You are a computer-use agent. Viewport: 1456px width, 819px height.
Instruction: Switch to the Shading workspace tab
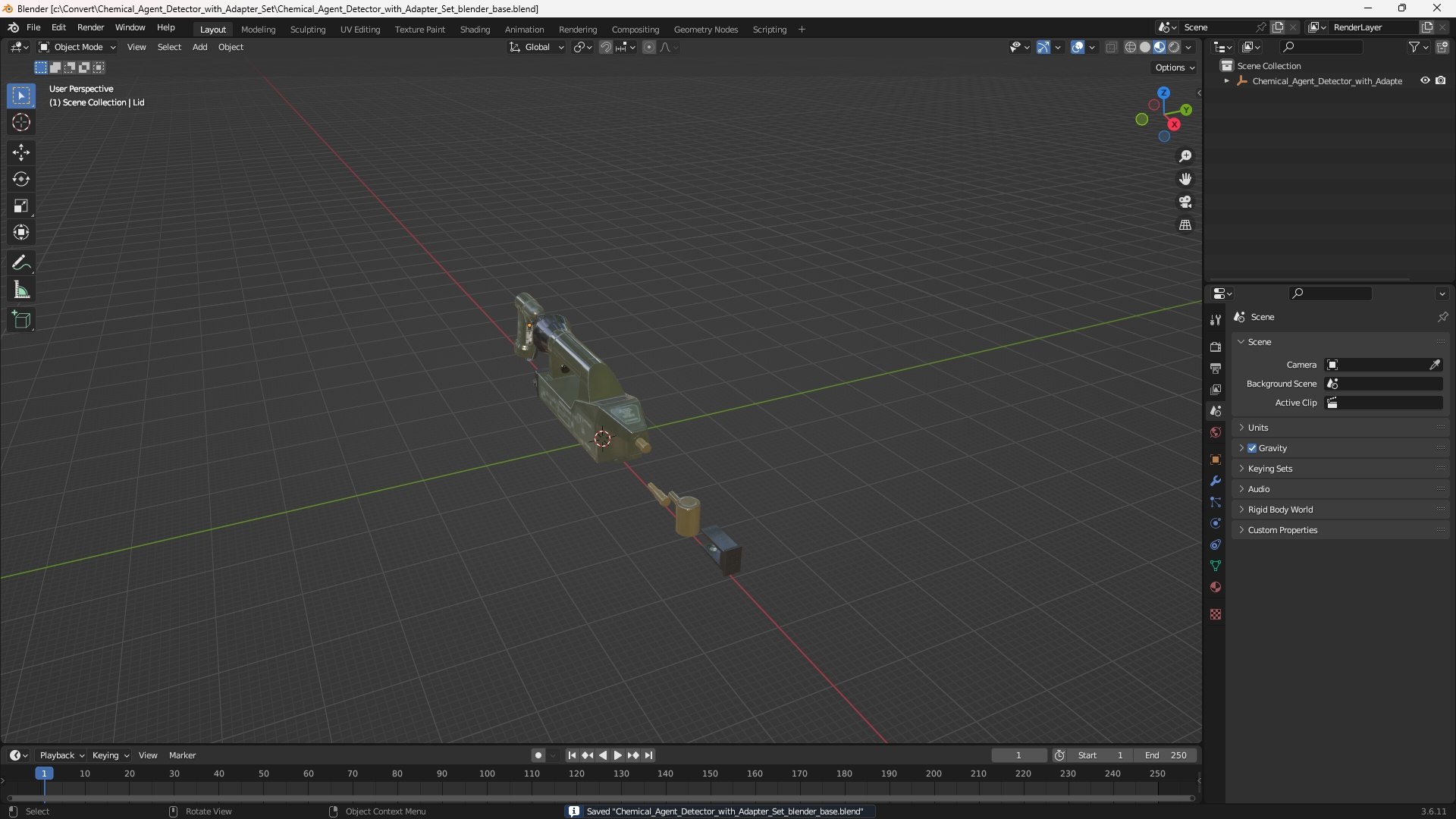(475, 30)
